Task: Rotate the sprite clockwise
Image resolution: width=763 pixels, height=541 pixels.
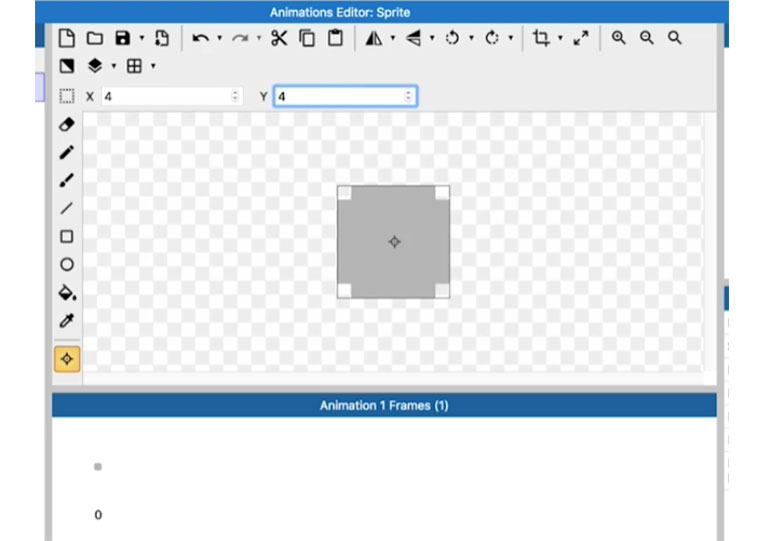Action: (x=492, y=38)
